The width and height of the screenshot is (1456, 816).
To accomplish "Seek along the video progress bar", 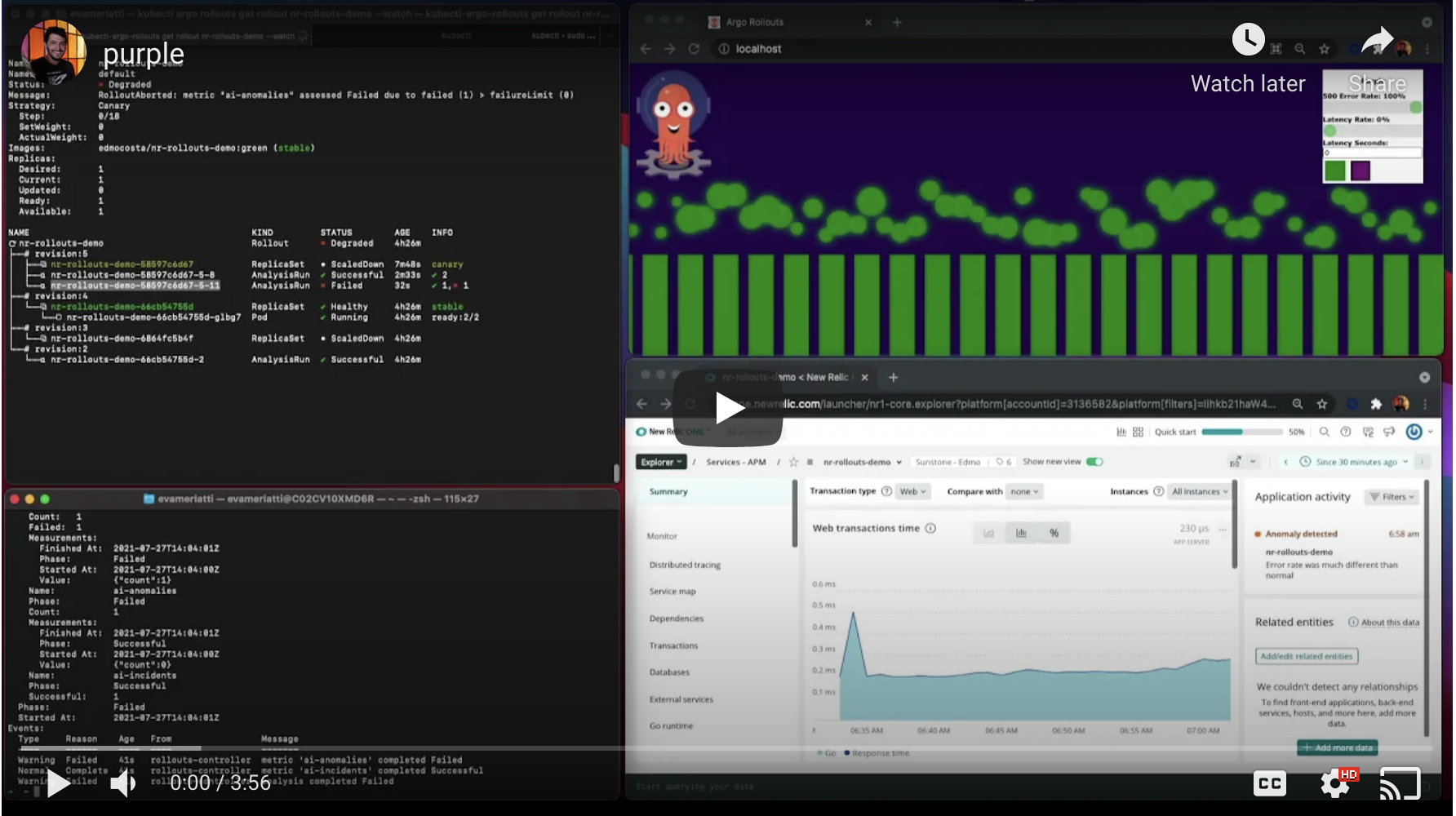I will coord(726,747).
